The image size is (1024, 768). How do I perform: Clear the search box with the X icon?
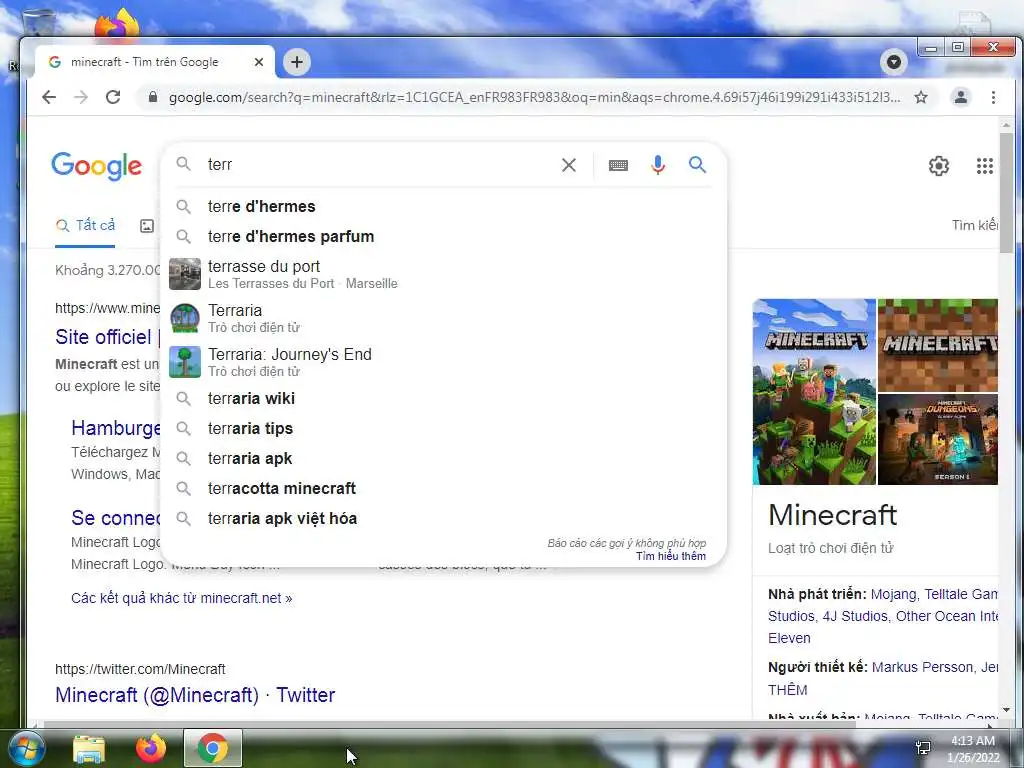[x=569, y=165]
